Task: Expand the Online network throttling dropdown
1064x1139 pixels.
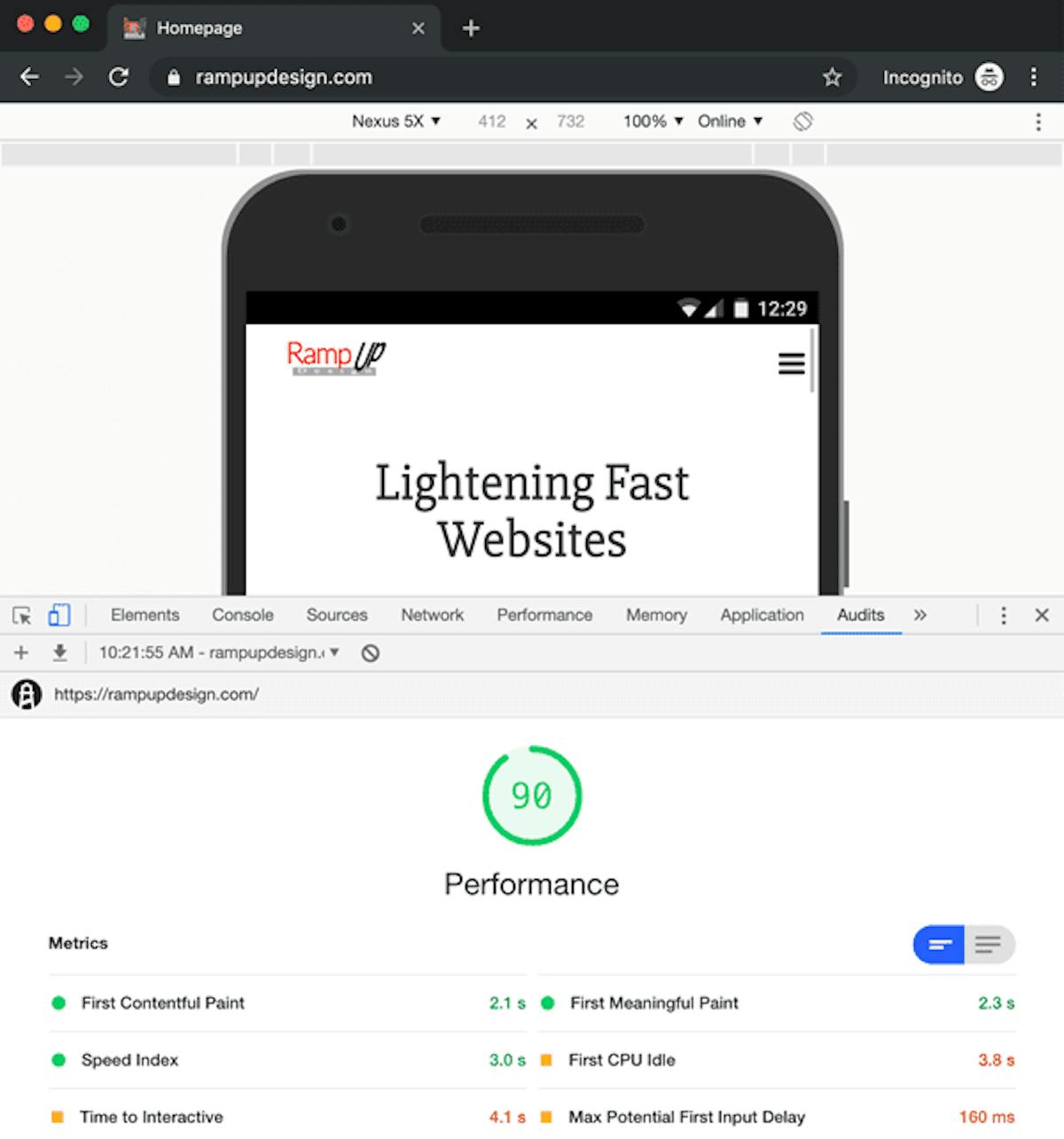Action: pyautogui.click(x=730, y=122)
